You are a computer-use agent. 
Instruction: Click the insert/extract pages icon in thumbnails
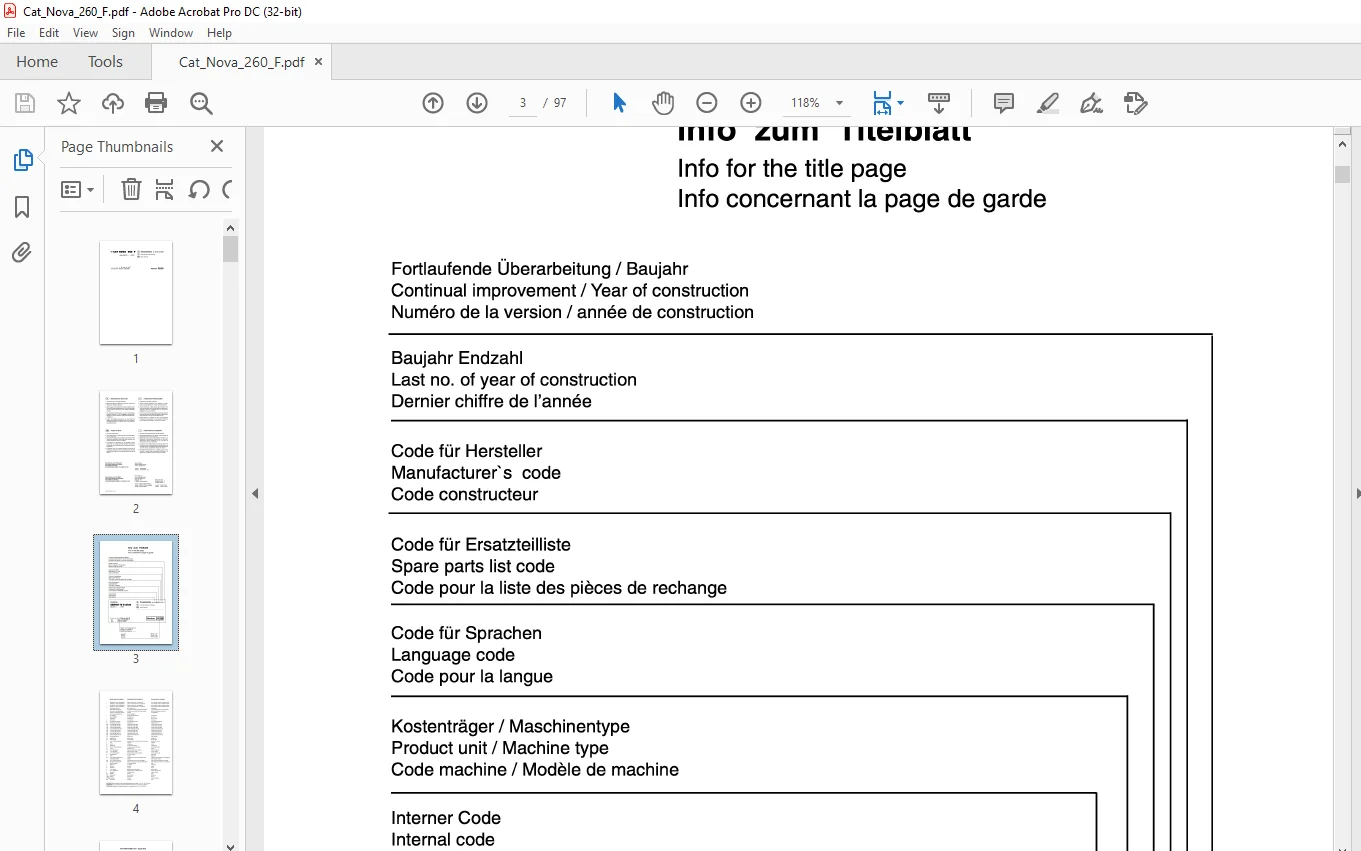165,189
